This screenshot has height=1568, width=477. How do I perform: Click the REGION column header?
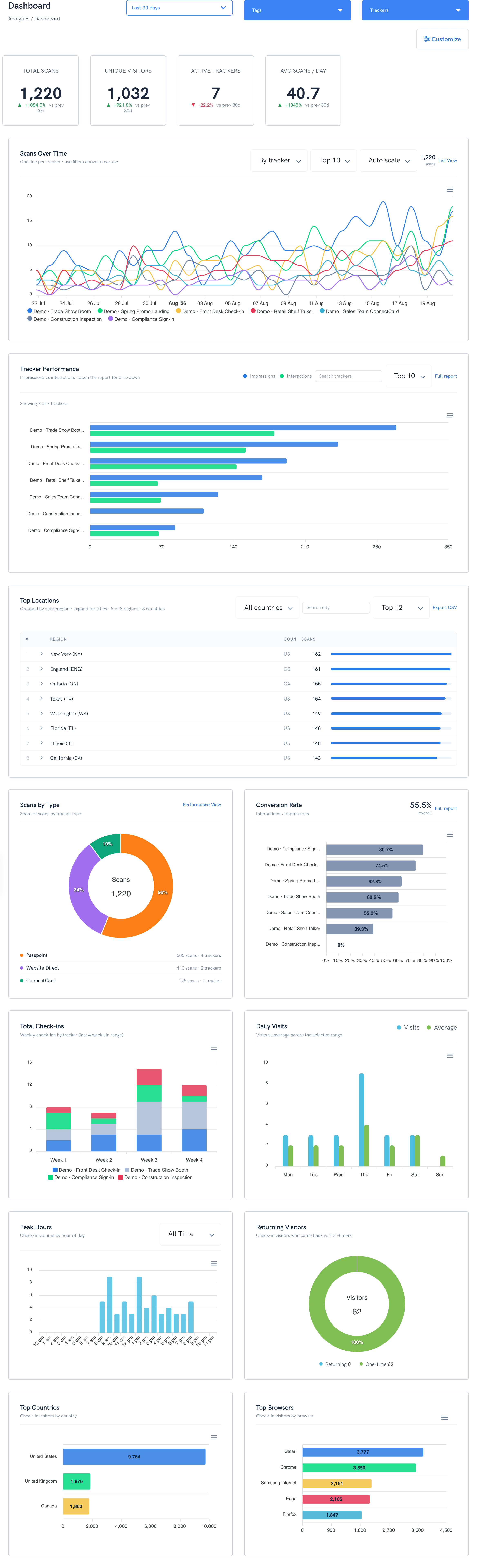58,639
